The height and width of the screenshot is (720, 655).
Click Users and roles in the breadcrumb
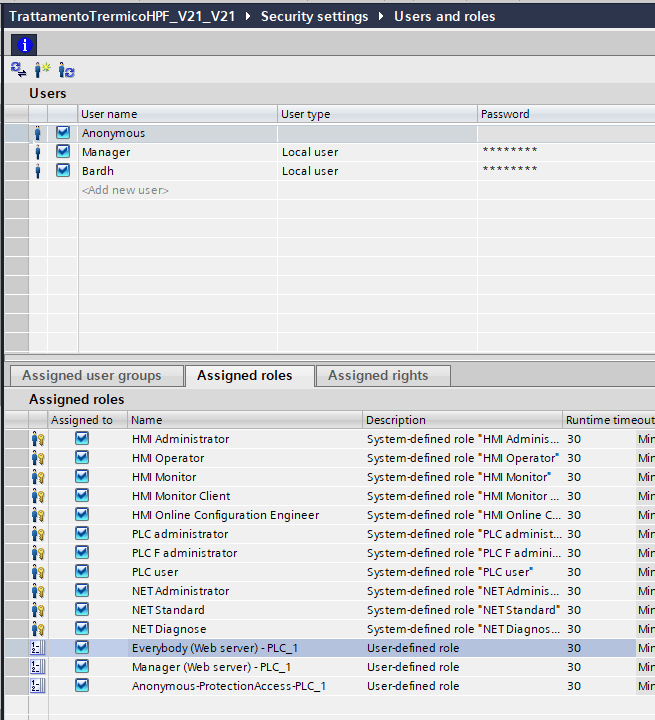(x=445, y=17)
